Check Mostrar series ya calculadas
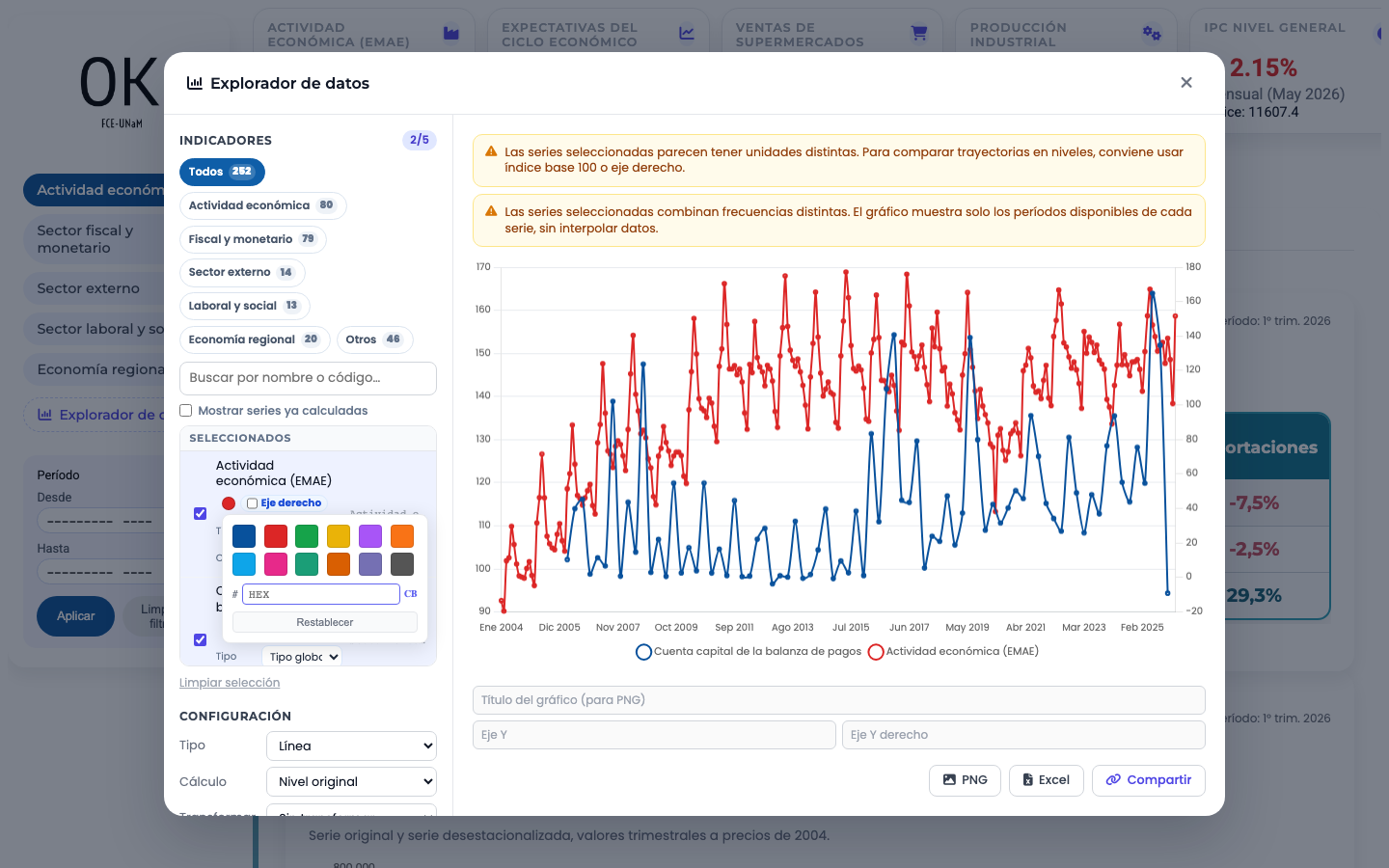The image size is (1389, 868). (186, 411)
